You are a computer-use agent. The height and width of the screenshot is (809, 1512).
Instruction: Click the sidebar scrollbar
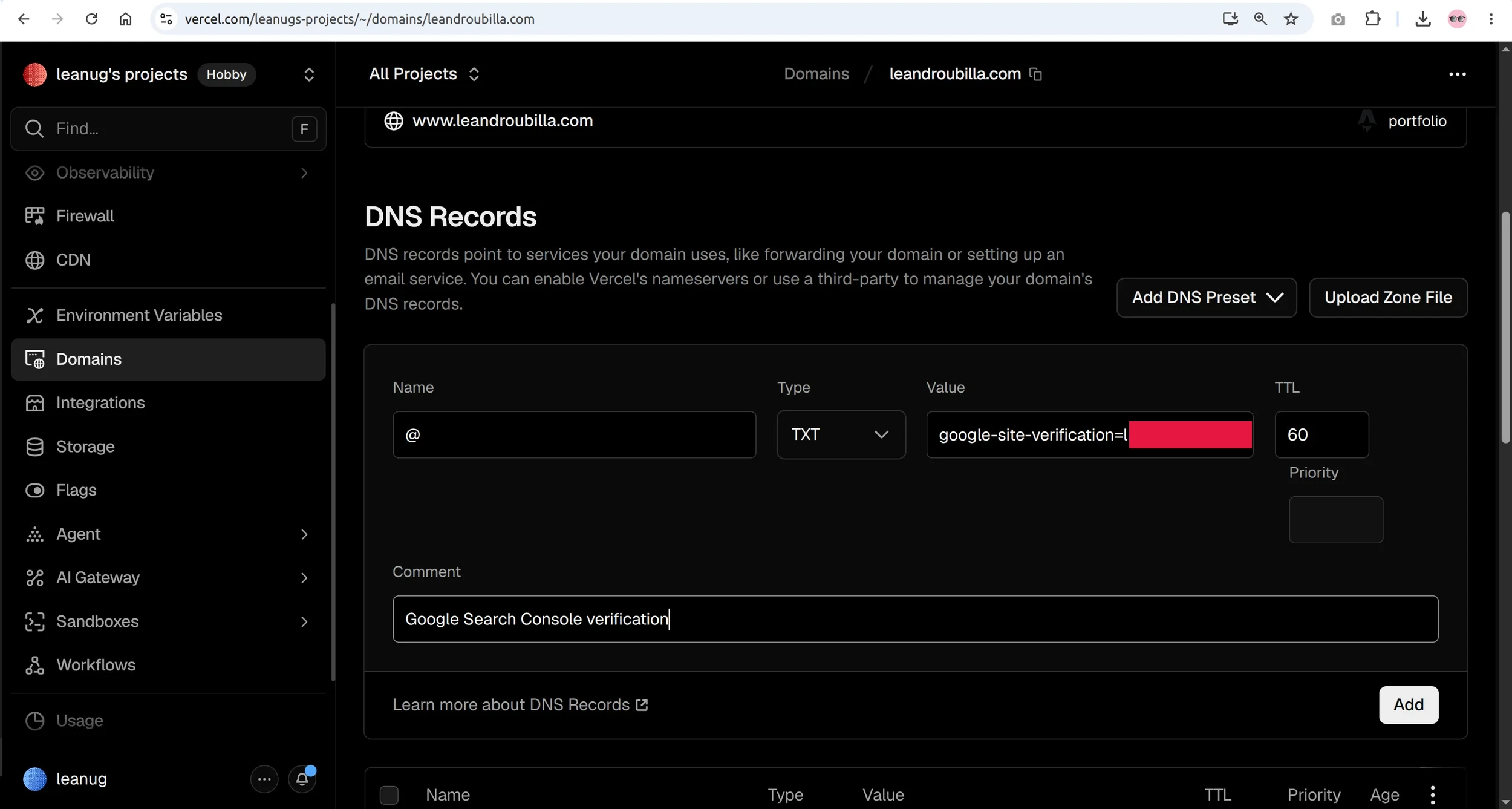tap(332, 491)
